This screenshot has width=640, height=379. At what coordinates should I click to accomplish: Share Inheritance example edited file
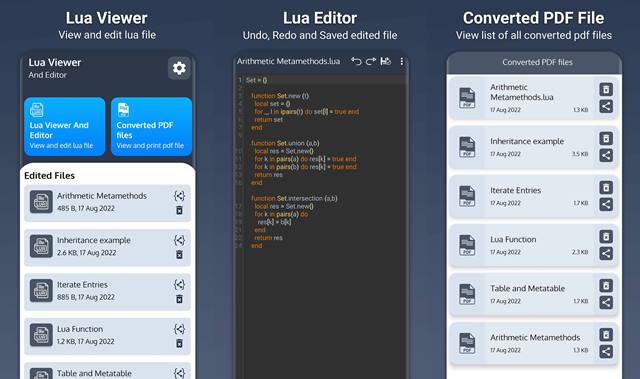click(x=179, y=241)
